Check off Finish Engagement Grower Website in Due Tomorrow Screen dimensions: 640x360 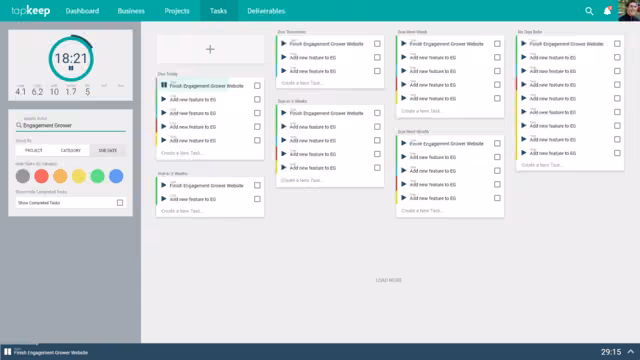tap(377, 44)
